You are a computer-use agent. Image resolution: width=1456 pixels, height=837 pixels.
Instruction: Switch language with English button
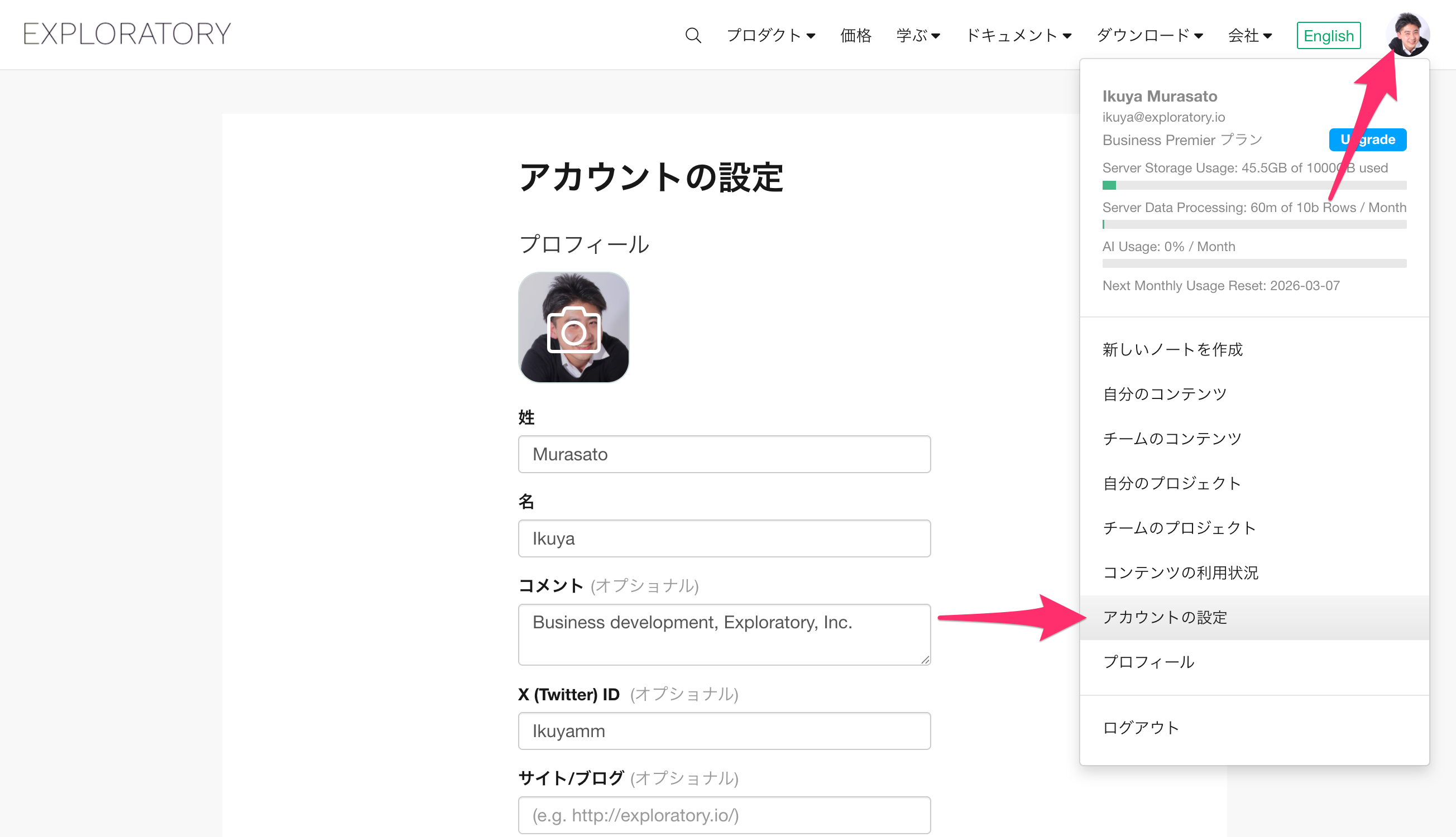[1328, 36]
